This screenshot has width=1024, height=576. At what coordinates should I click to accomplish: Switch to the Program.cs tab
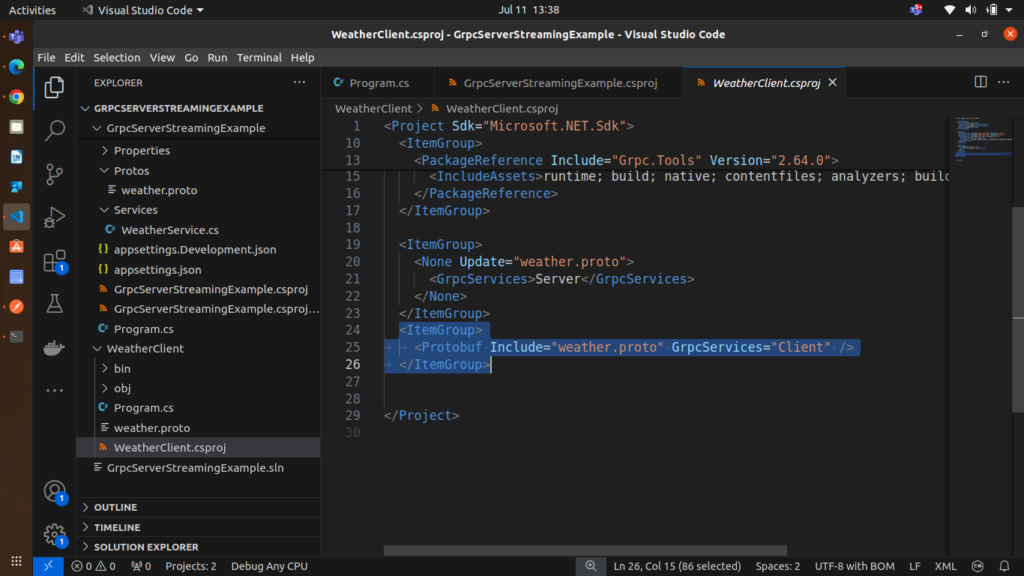coord(379,83)
